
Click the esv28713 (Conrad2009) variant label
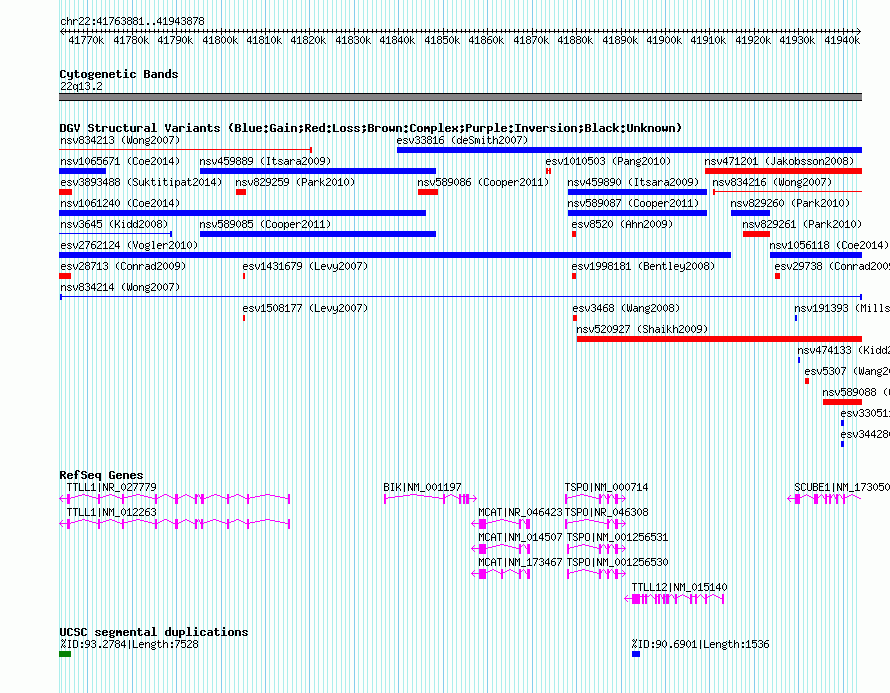[123, 266]
